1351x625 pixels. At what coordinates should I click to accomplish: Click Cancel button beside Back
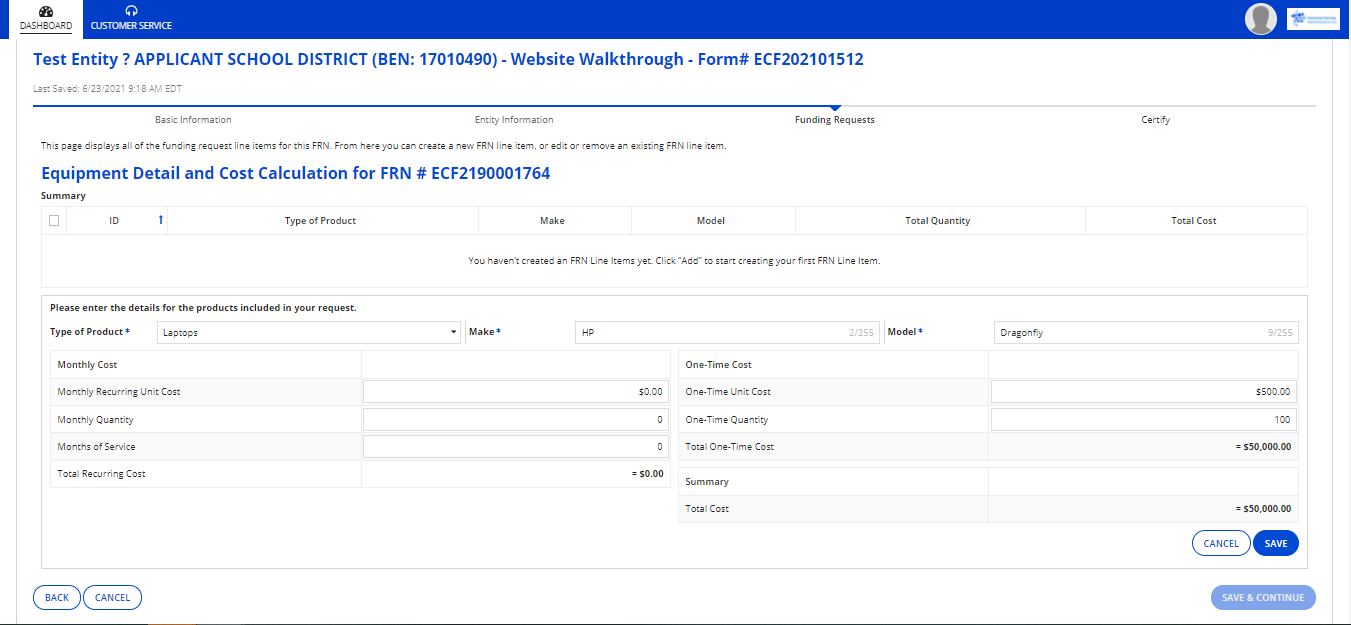112,597
